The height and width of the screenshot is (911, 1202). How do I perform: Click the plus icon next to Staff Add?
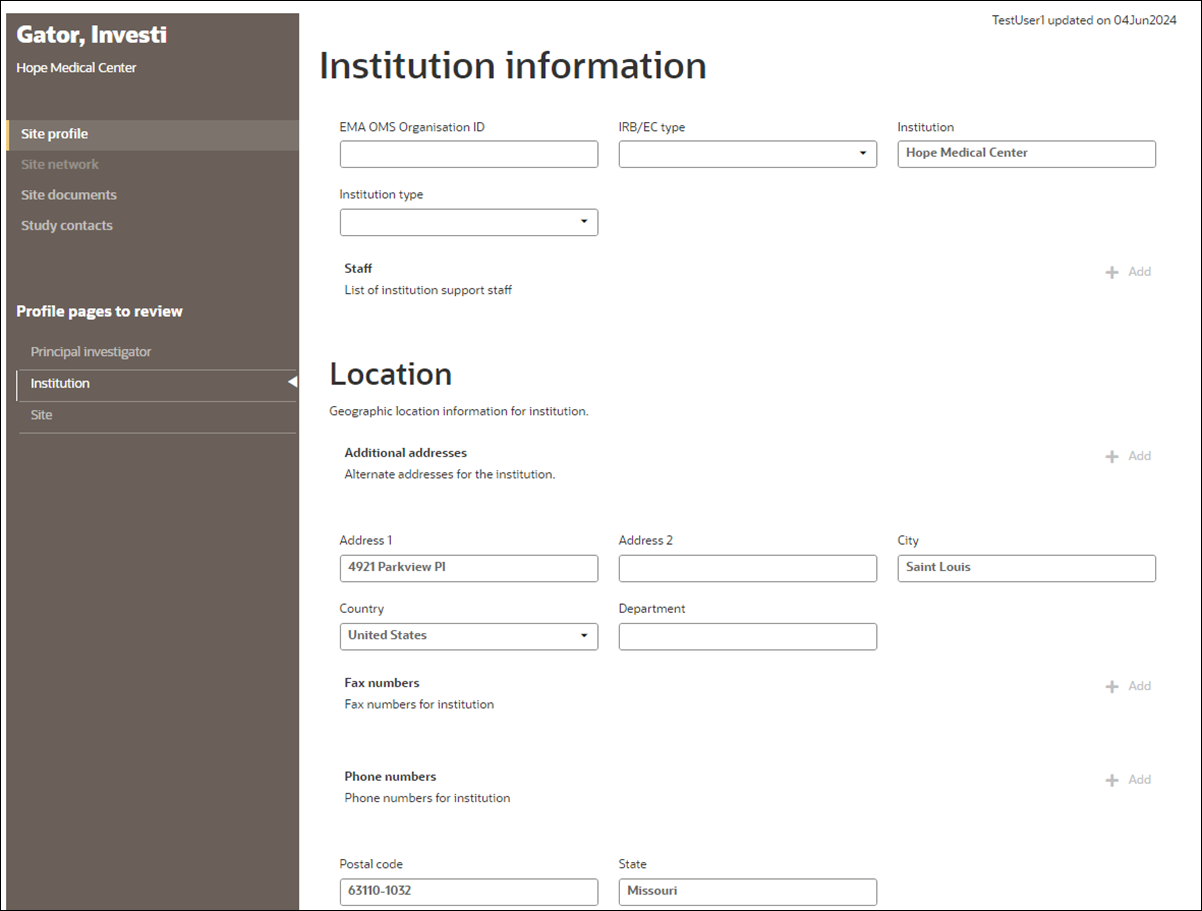(x=1111, y=272)
